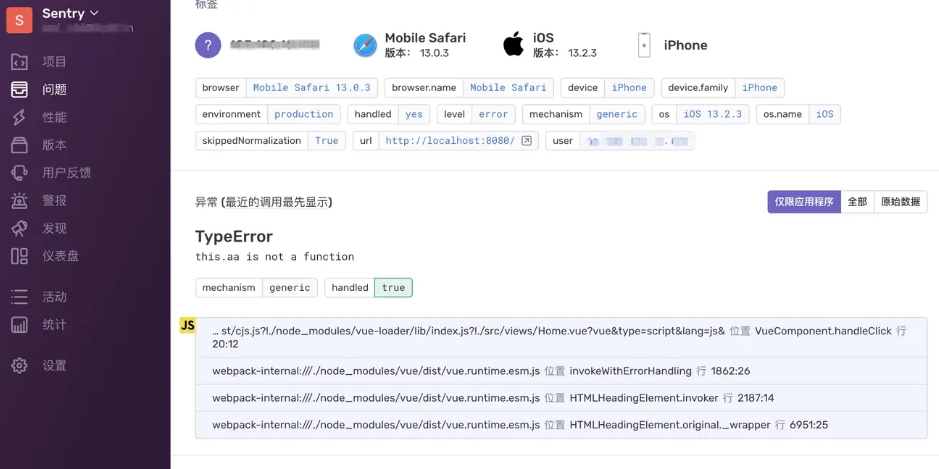Click the os tag value iOS 13.2.3
The image size is (939, 469).
click(x=713, y=114)
